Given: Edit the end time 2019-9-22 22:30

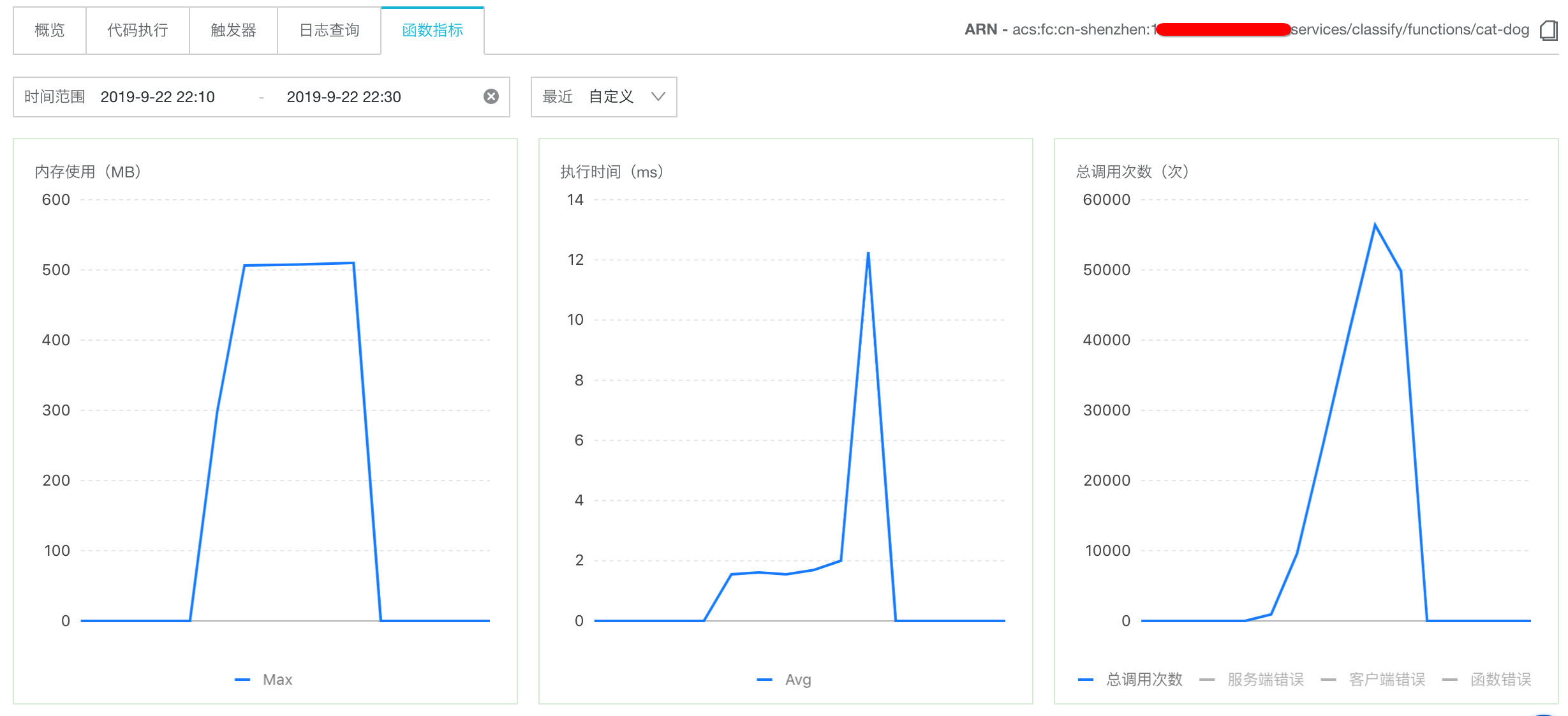Looking at the screenshot, I should pyautogui.click(x=343, y=97).
